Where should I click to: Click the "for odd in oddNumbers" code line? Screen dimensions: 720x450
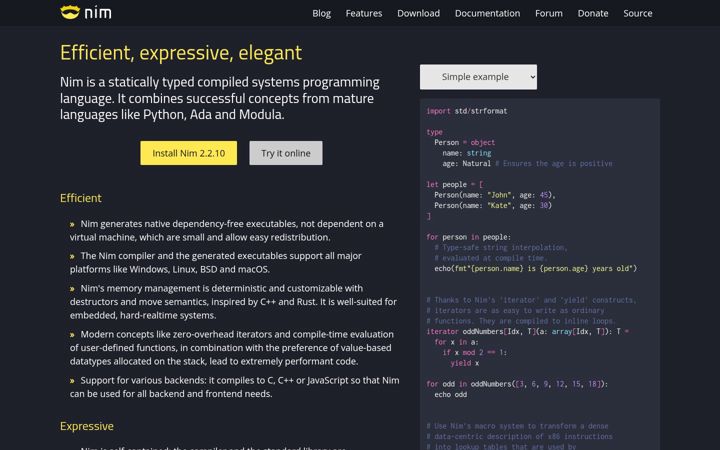click(517, 384)
